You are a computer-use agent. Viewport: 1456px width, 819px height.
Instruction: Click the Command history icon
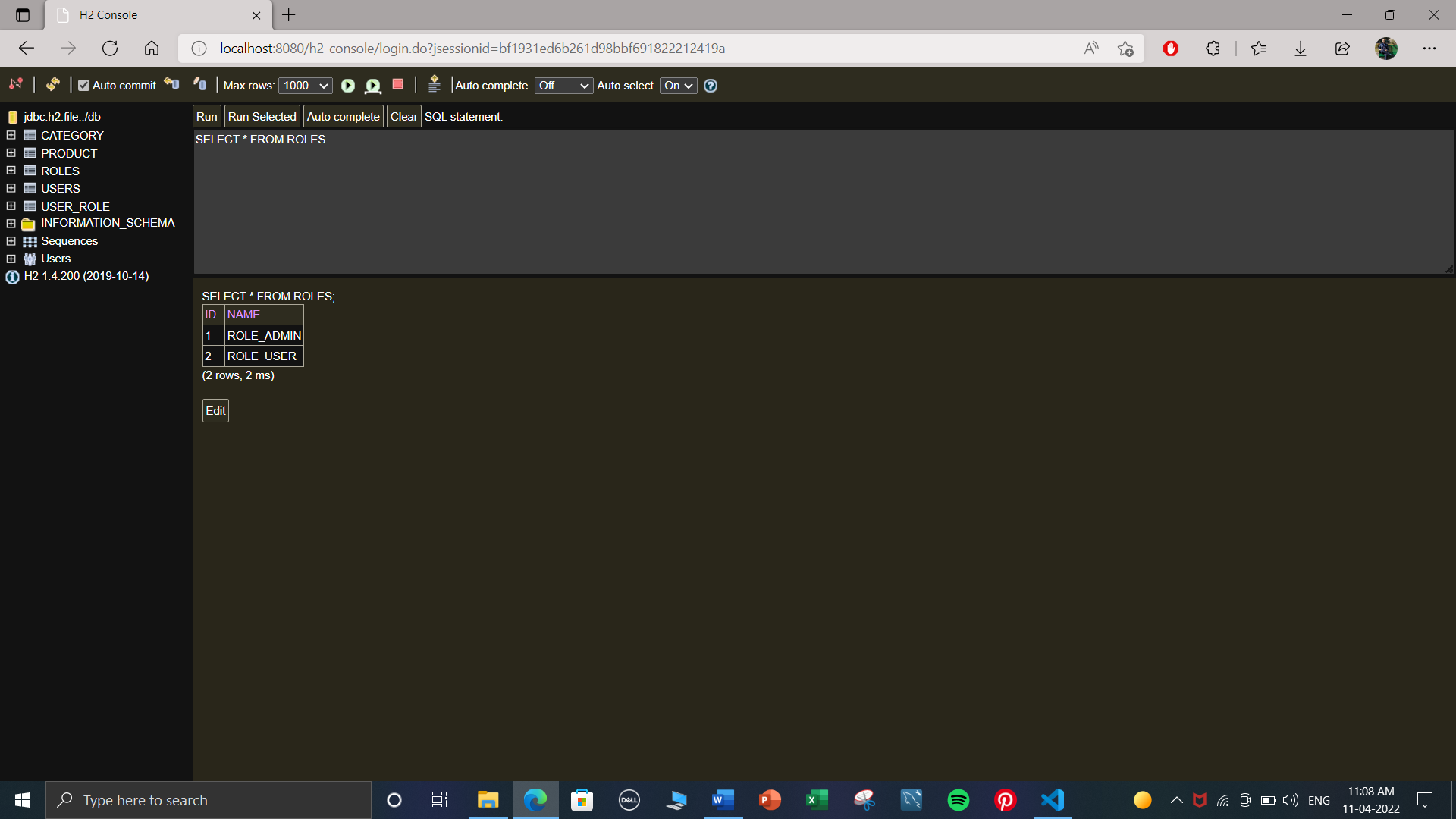[x=435, y=84]
